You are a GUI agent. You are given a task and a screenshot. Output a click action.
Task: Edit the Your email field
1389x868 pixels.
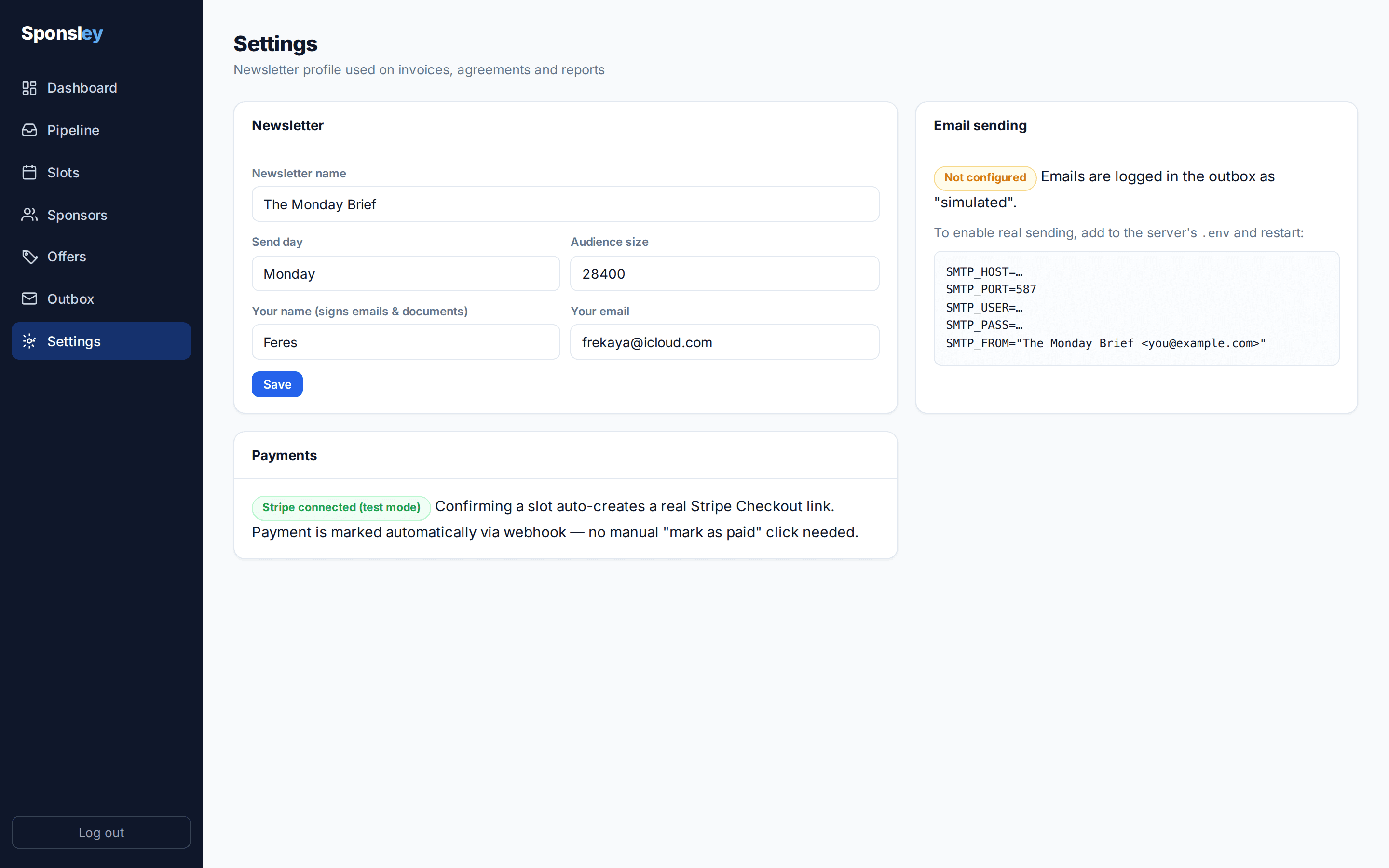[x=724, y=342]
